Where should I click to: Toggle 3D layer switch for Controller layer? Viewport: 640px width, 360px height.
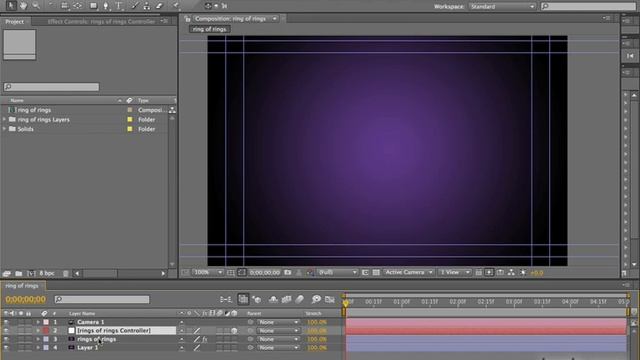click(x=234, y=331)
